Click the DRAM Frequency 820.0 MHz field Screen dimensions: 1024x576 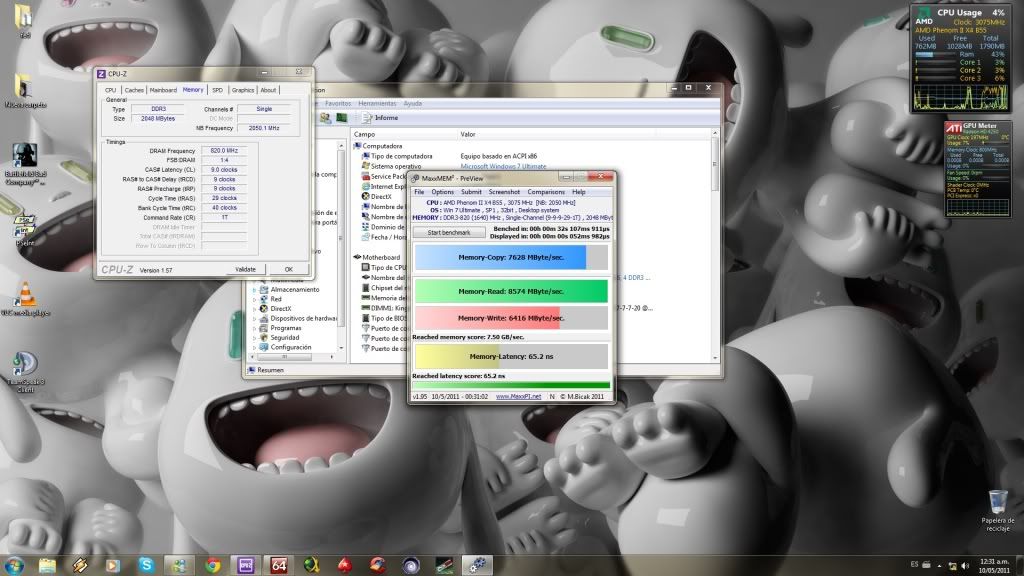click(224, 150)
